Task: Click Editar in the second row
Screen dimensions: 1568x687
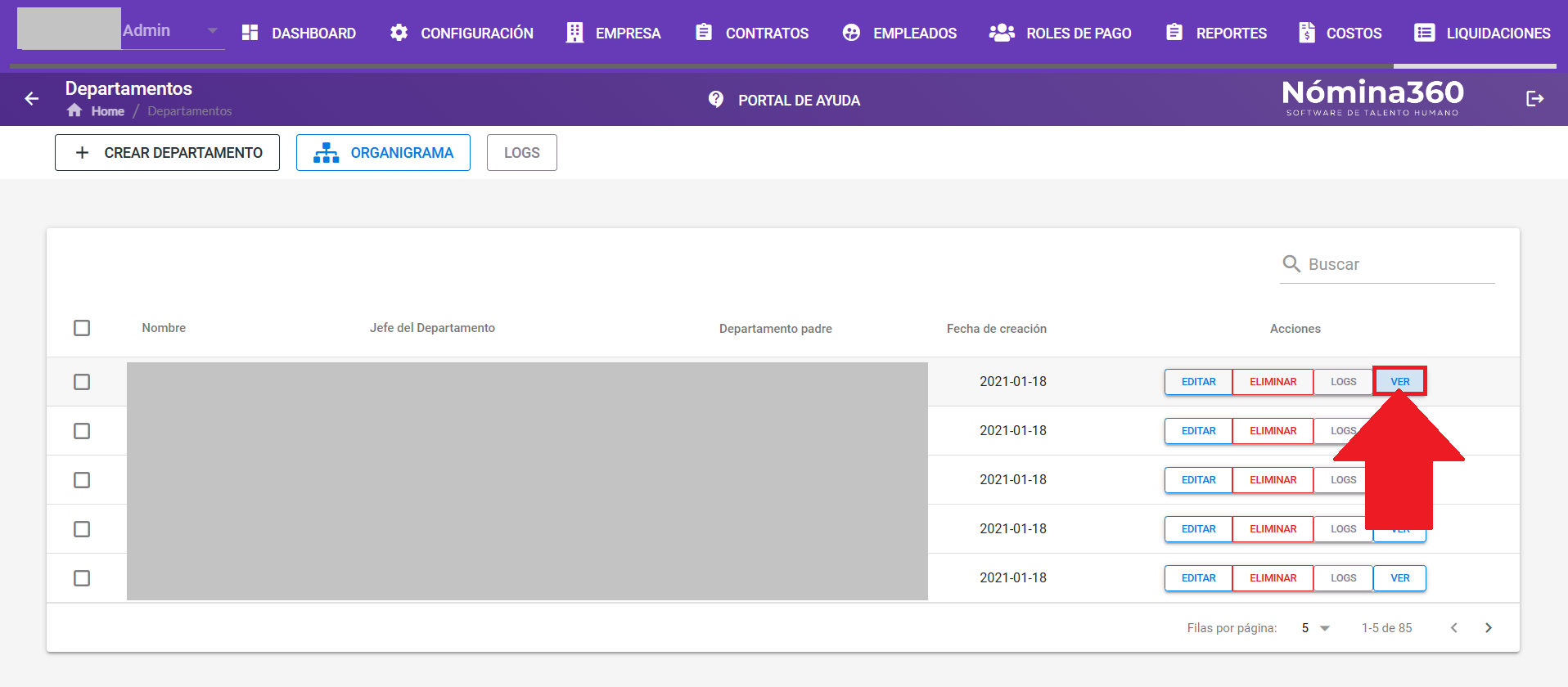Action: tap(1198, 431)
